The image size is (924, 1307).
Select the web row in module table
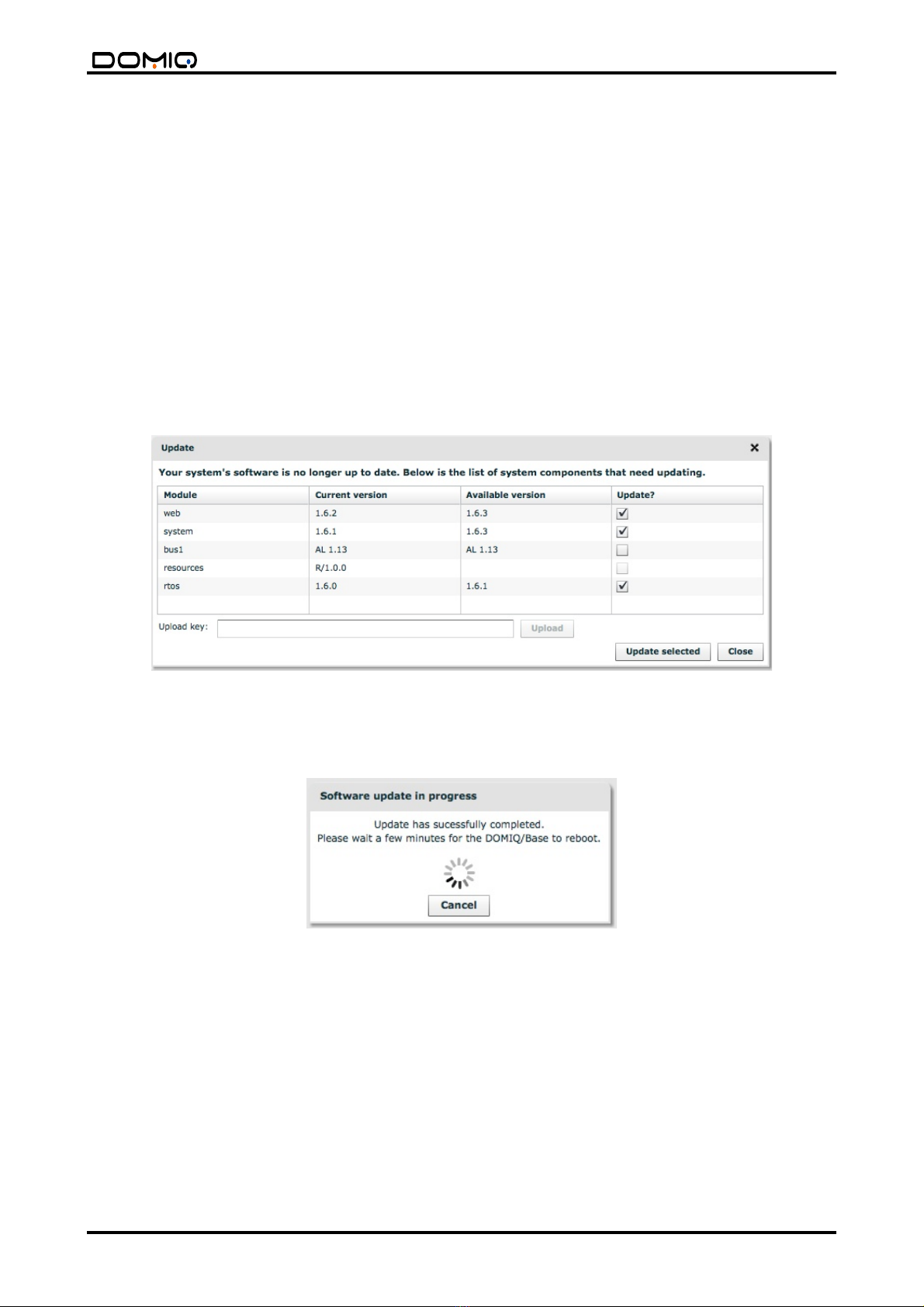172,513
